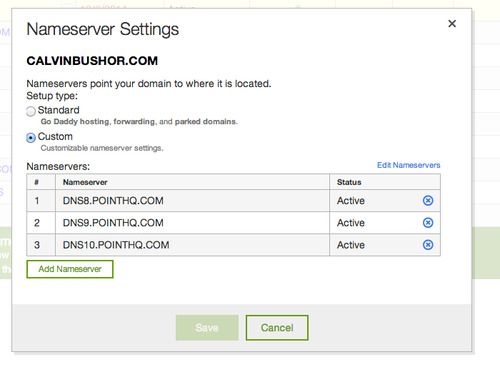Click the Standard option label text
Image resolution: width=500 pixels, height=372 pixels.
59,110
